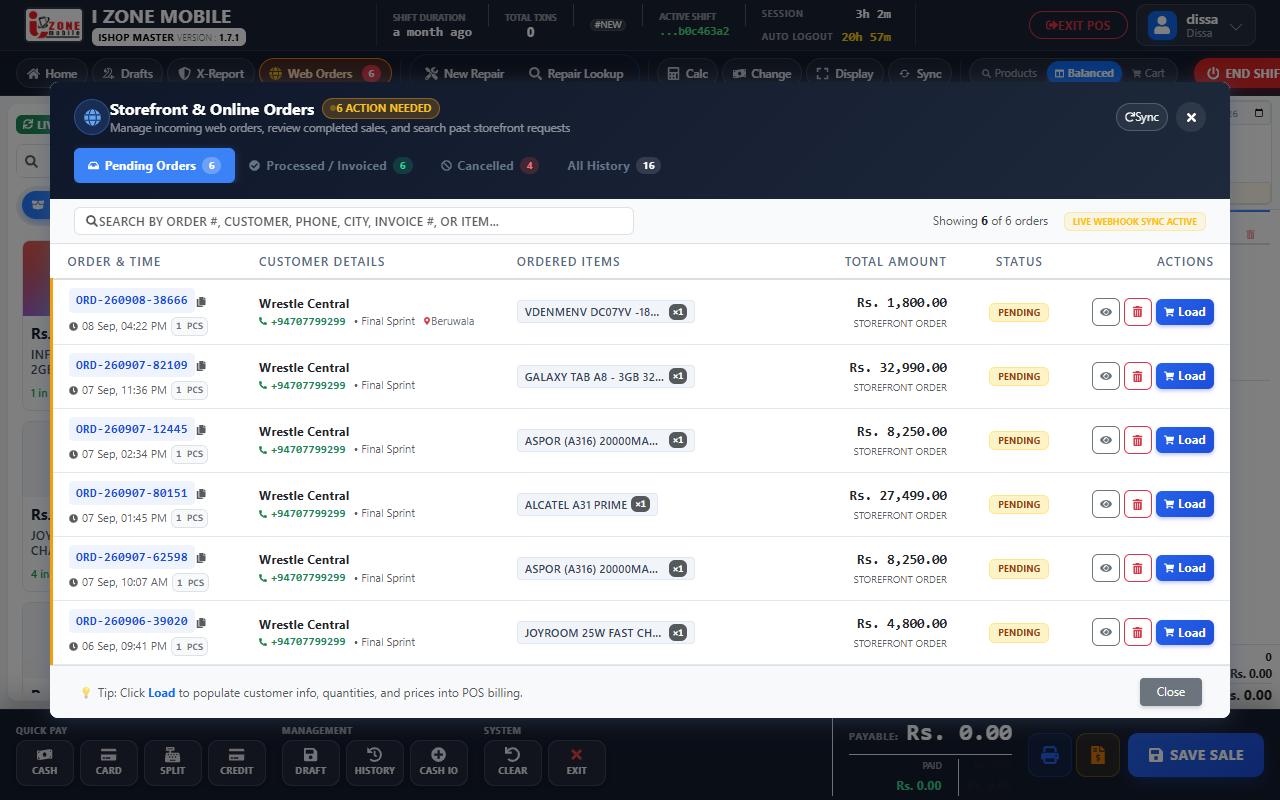This screenshot has width=1280, height=800.
Task: Show the All History tab
Action: pyautogui.click(x=613, y=166)
